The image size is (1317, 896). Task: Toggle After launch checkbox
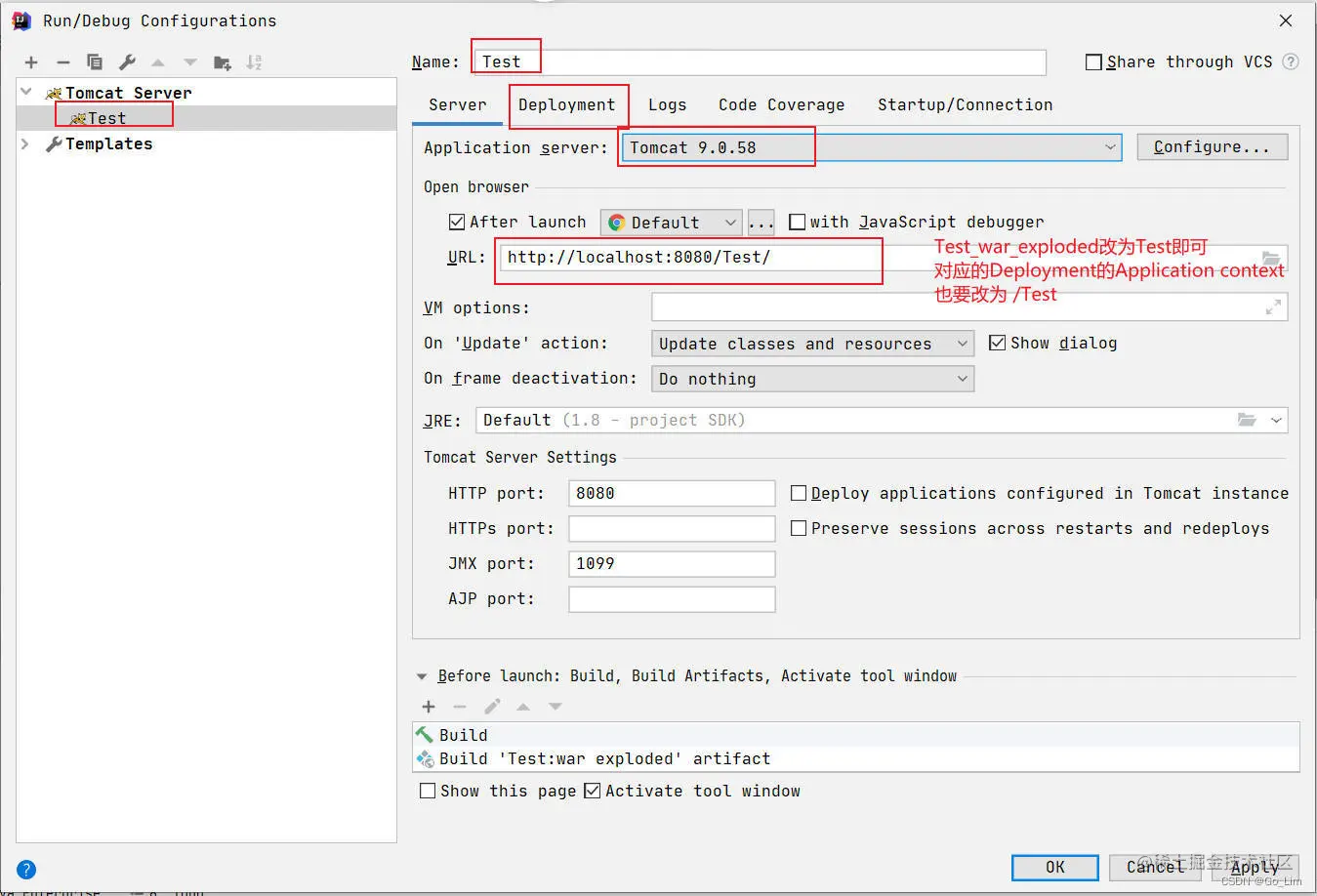[457, 222]
